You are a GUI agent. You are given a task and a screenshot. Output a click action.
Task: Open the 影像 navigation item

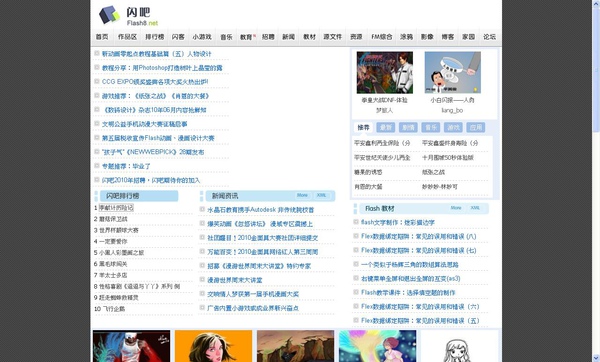427,37
